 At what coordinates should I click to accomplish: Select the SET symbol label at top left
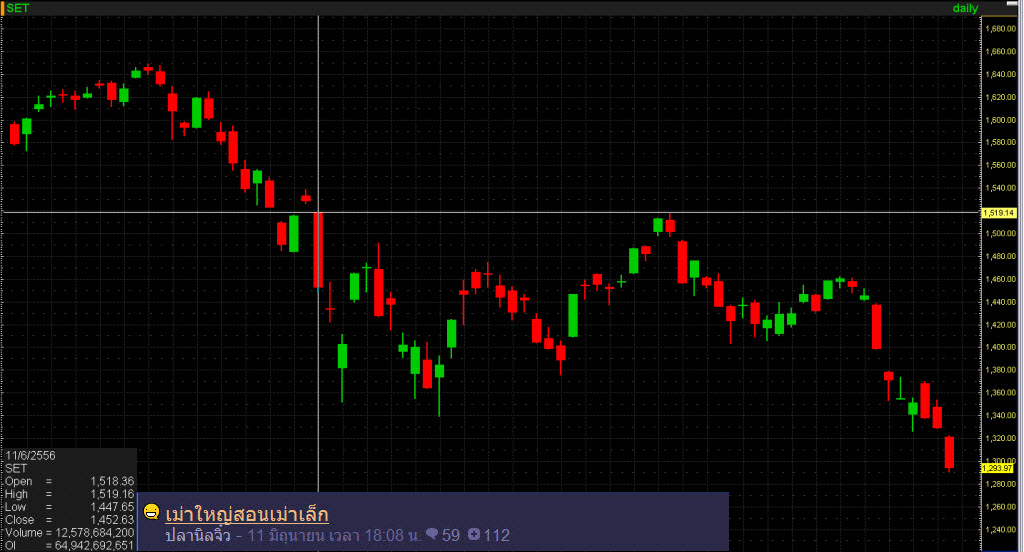coord(17,8)
